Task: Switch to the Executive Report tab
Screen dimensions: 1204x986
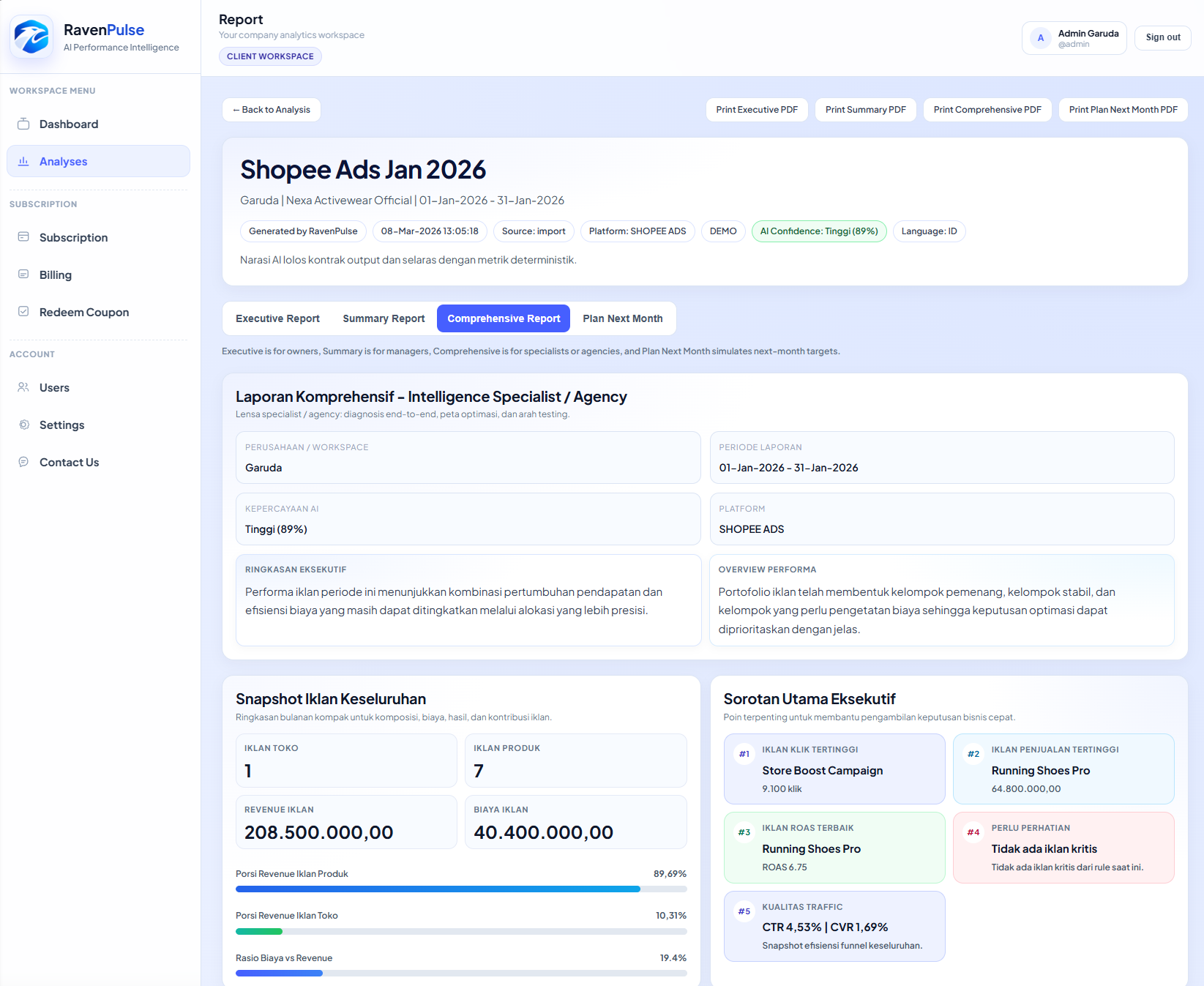Action: tap(277, 318)
